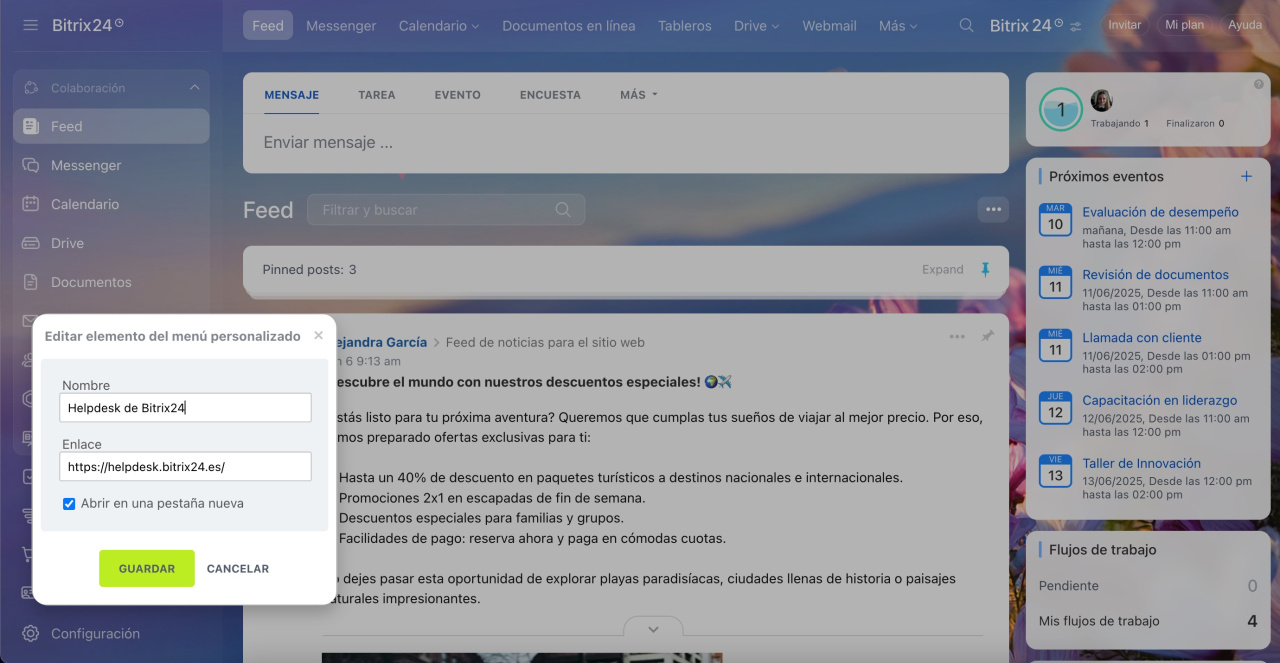Uncheck Abrir en una pestaña nueva
Viewport: 1280px width, 663px height.
click(69, 504)
